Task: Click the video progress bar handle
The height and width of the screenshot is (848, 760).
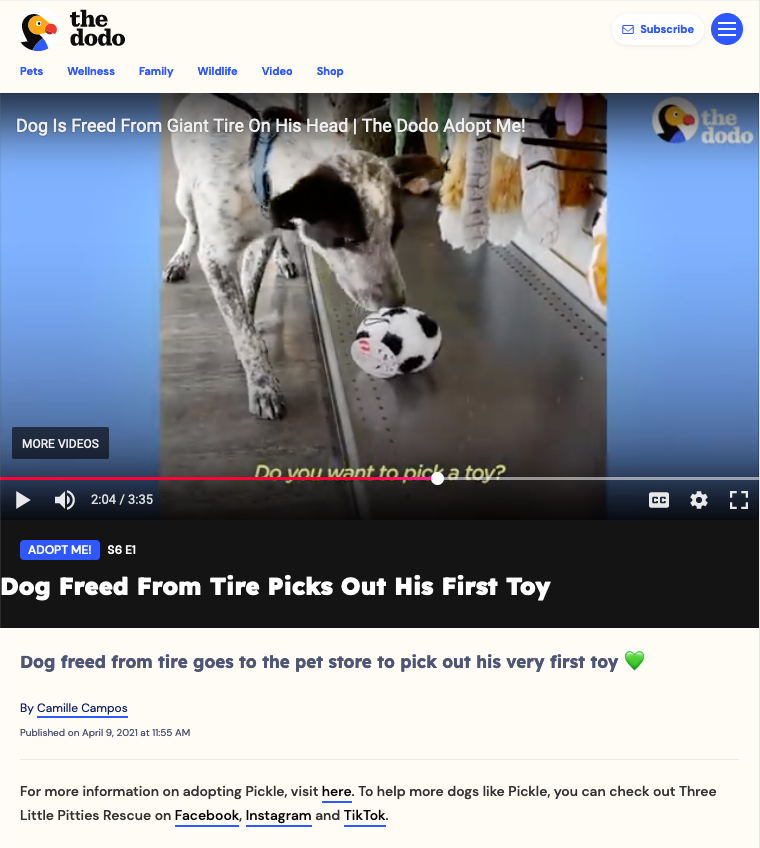Action: tap(438, 479)
